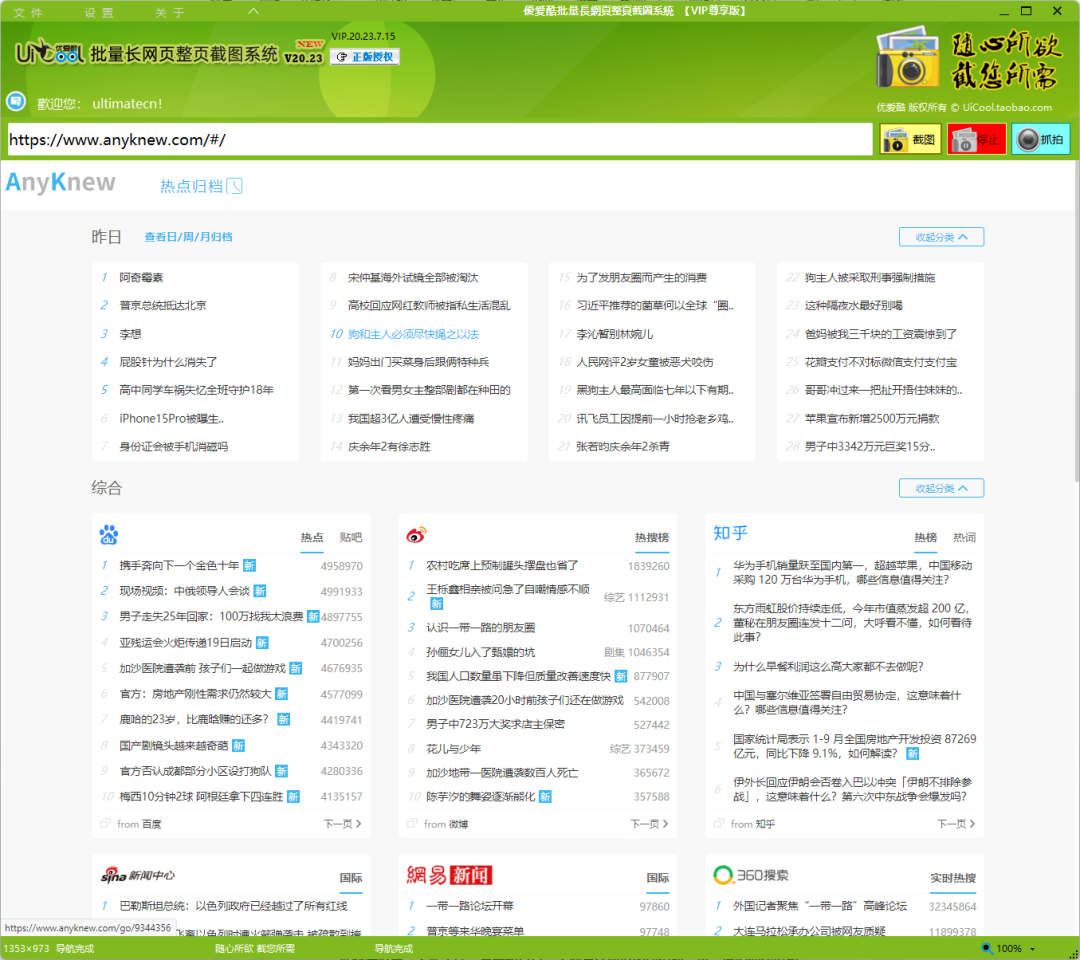Click the 360搜索 logo
The width and height of the screenshot is (1080, 960).
(x=750, y=876)
